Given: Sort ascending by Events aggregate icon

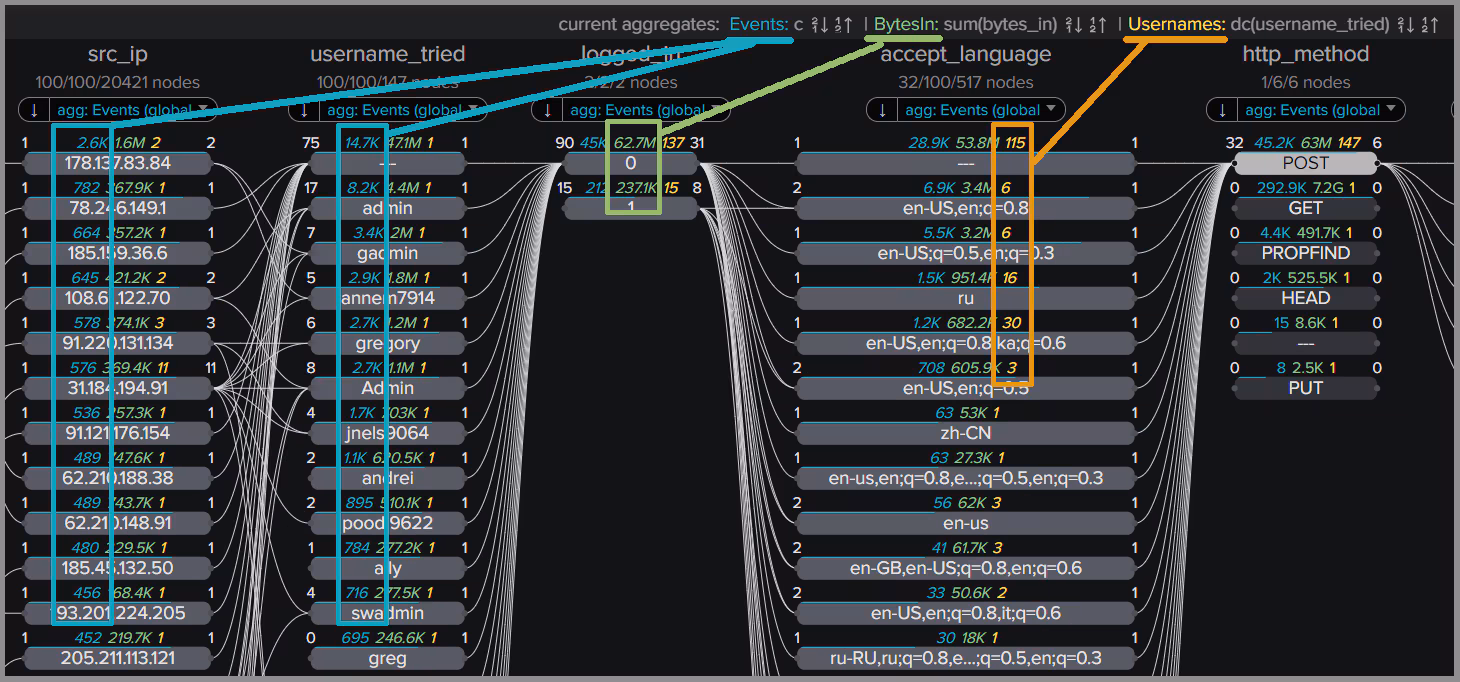Looking at the screenshot, I should click(842, 24).
